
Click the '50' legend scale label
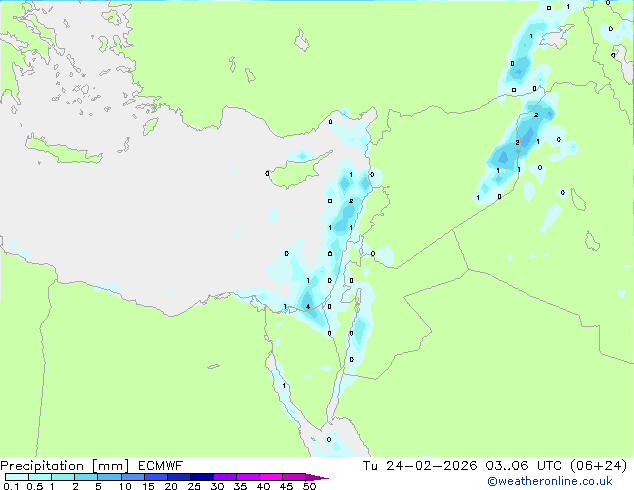(309, 486)
